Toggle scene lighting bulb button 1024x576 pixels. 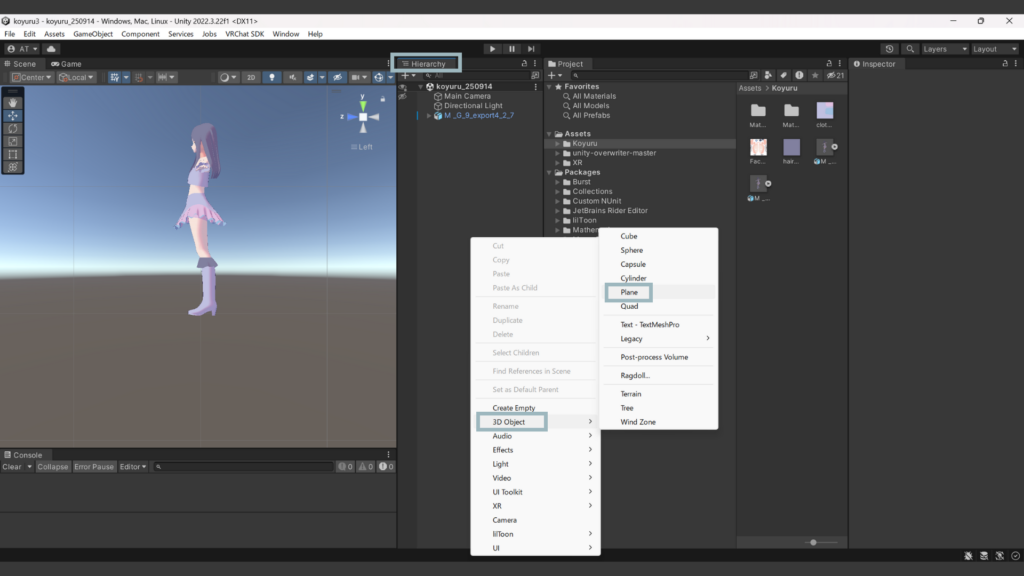point(272,77)
